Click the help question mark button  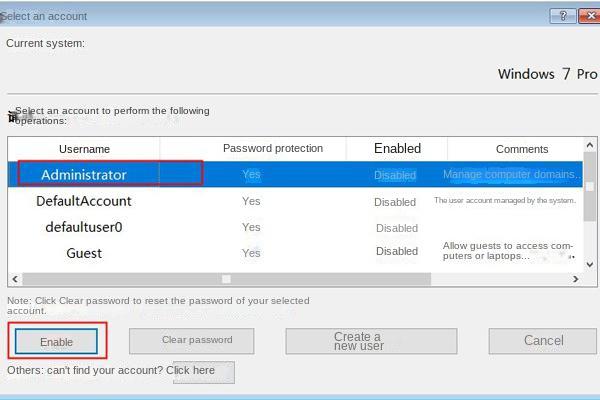[563, 16]
